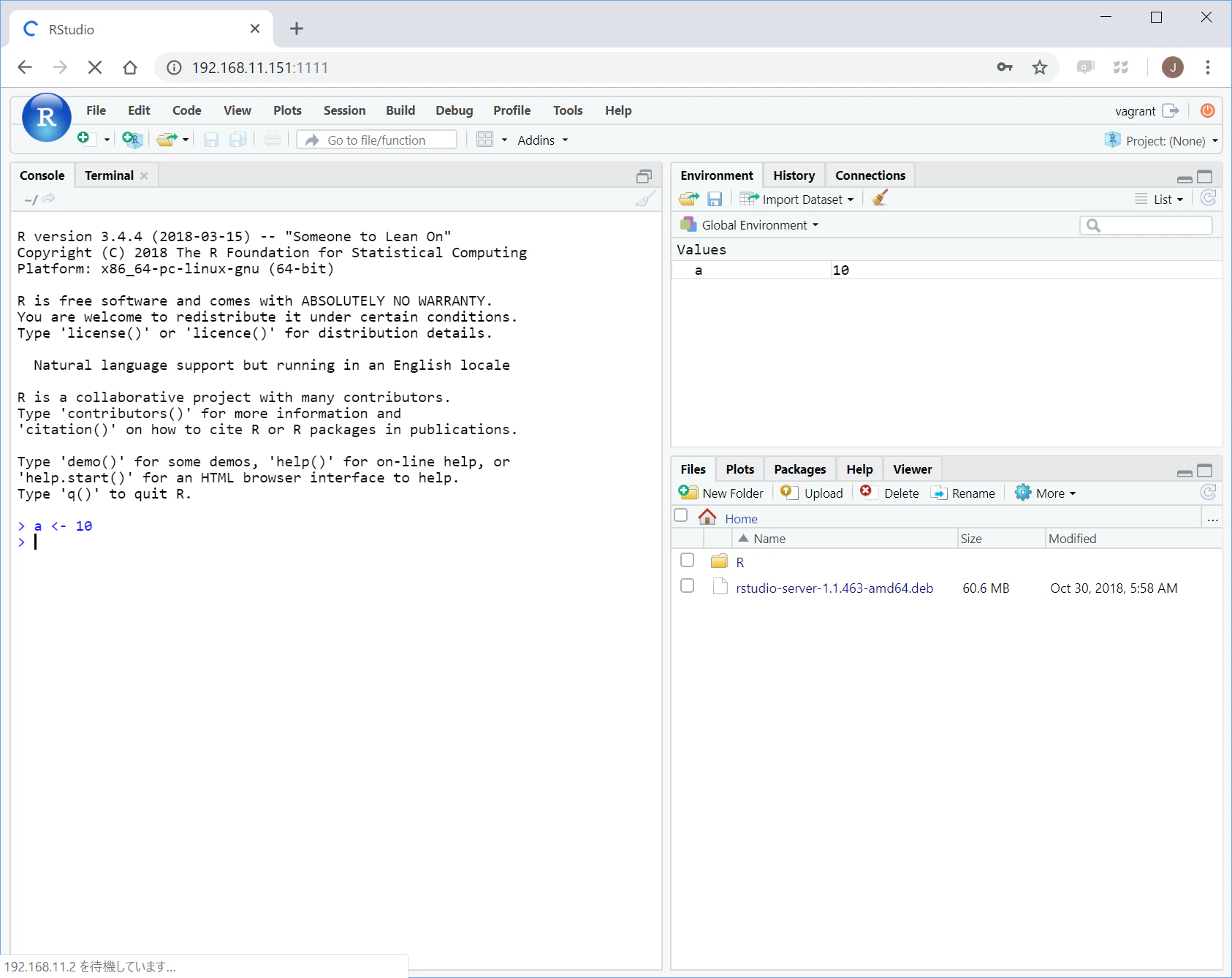Refresh the Environment pane

(x=1209, y=198)
